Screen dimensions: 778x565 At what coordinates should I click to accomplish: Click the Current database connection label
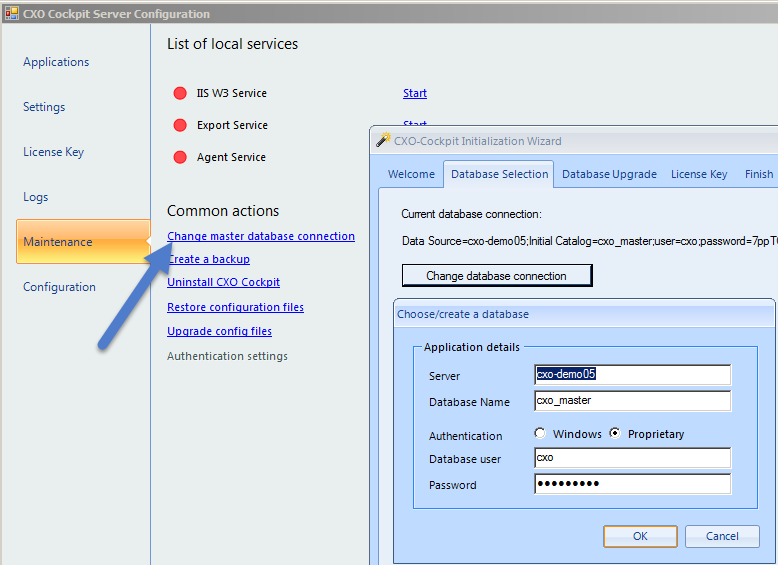click(471, 214)
